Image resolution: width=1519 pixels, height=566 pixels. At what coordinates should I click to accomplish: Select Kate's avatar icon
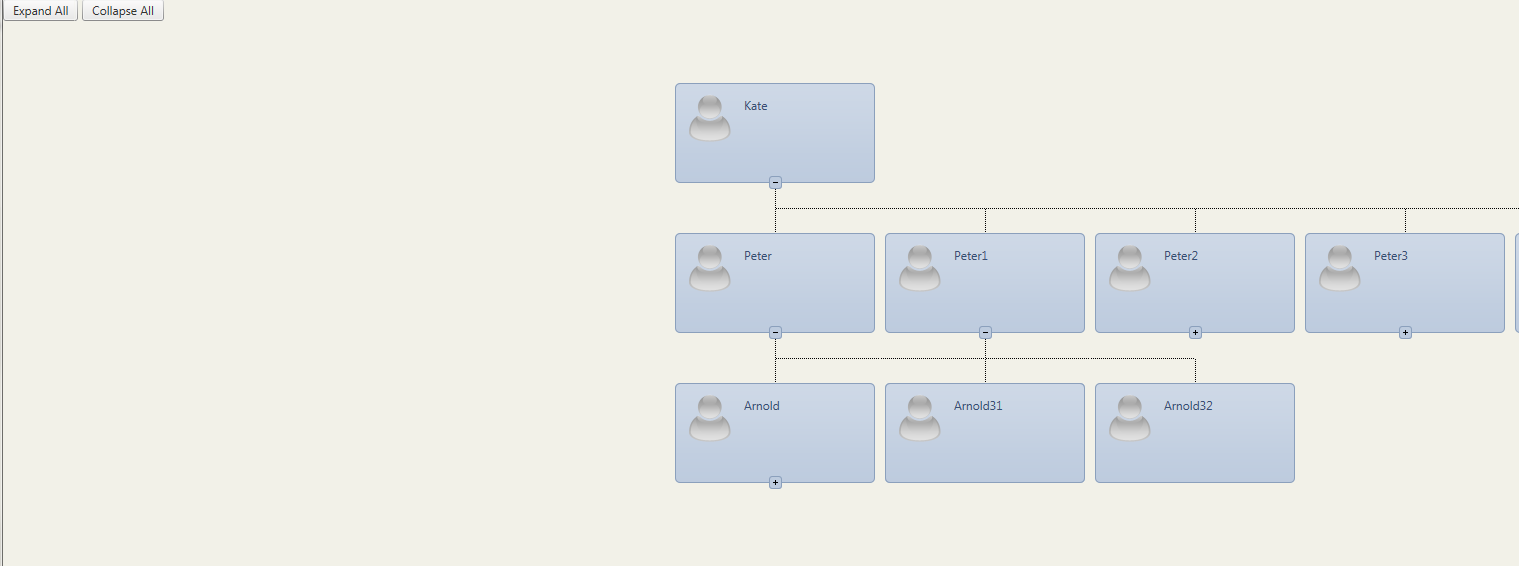[x=710, y=118]
